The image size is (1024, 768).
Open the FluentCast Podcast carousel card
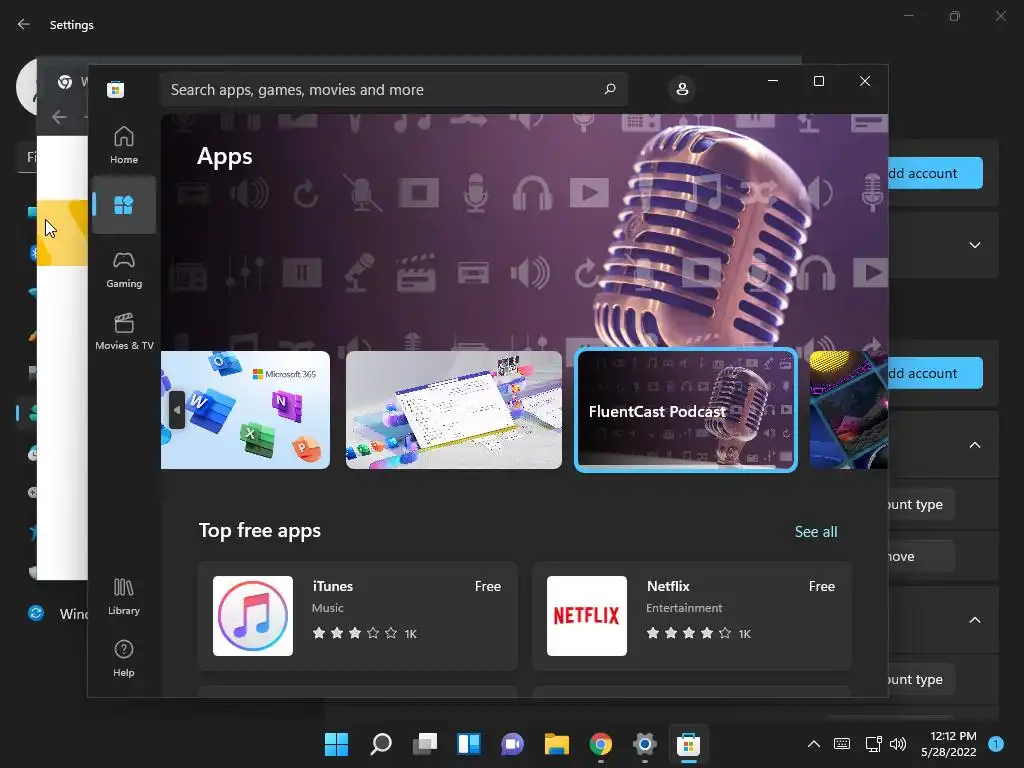tap(686, 410)
